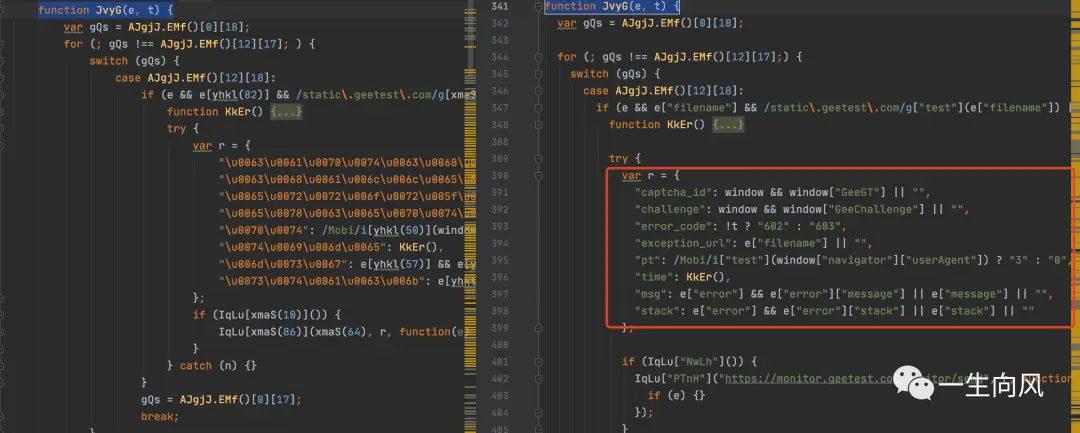Click left pane error stripe scrollbar

point(471,216)
